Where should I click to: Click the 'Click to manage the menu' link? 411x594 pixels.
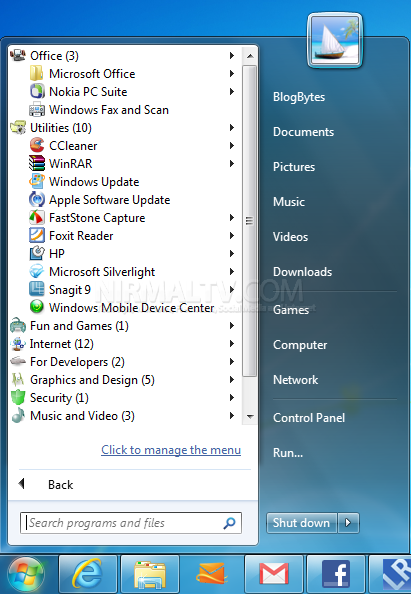point(171,450)
